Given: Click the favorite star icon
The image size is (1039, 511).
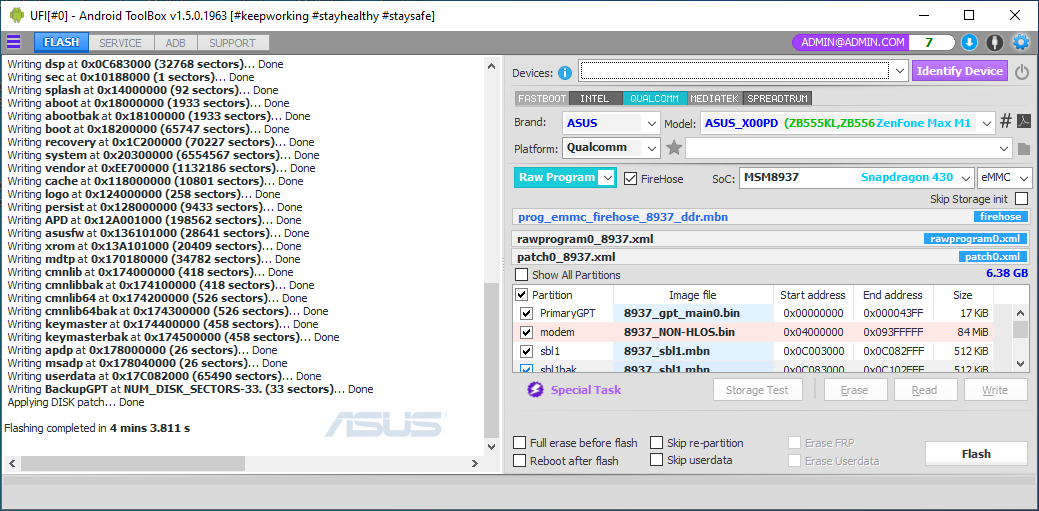Looking at the screenshot, I should coord(674,147).
